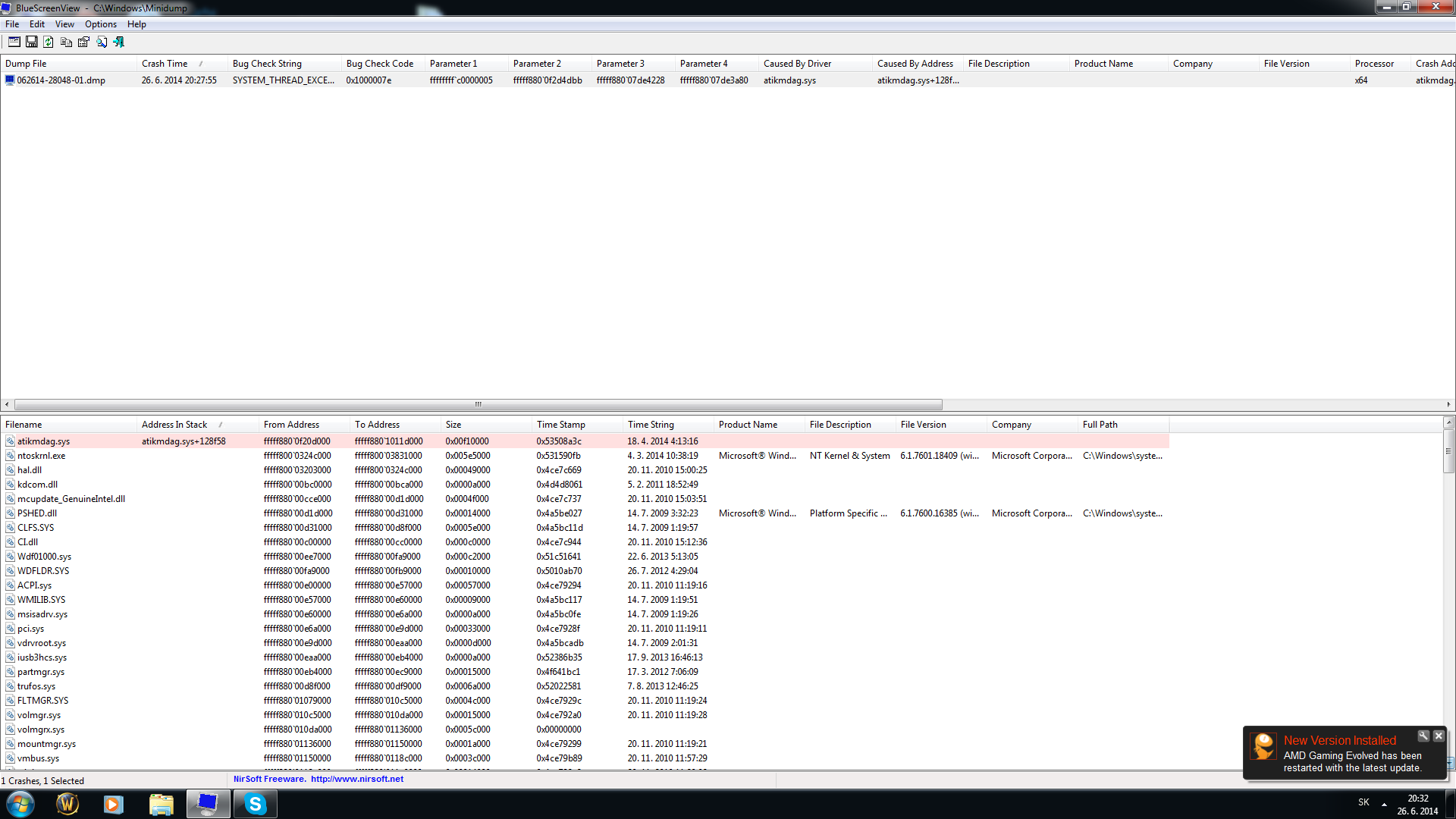Image resolution: width=1456 pixels, height=819 pixels.
Task: Open the nirsoft.net hyperlink
Action: (356, 779)
